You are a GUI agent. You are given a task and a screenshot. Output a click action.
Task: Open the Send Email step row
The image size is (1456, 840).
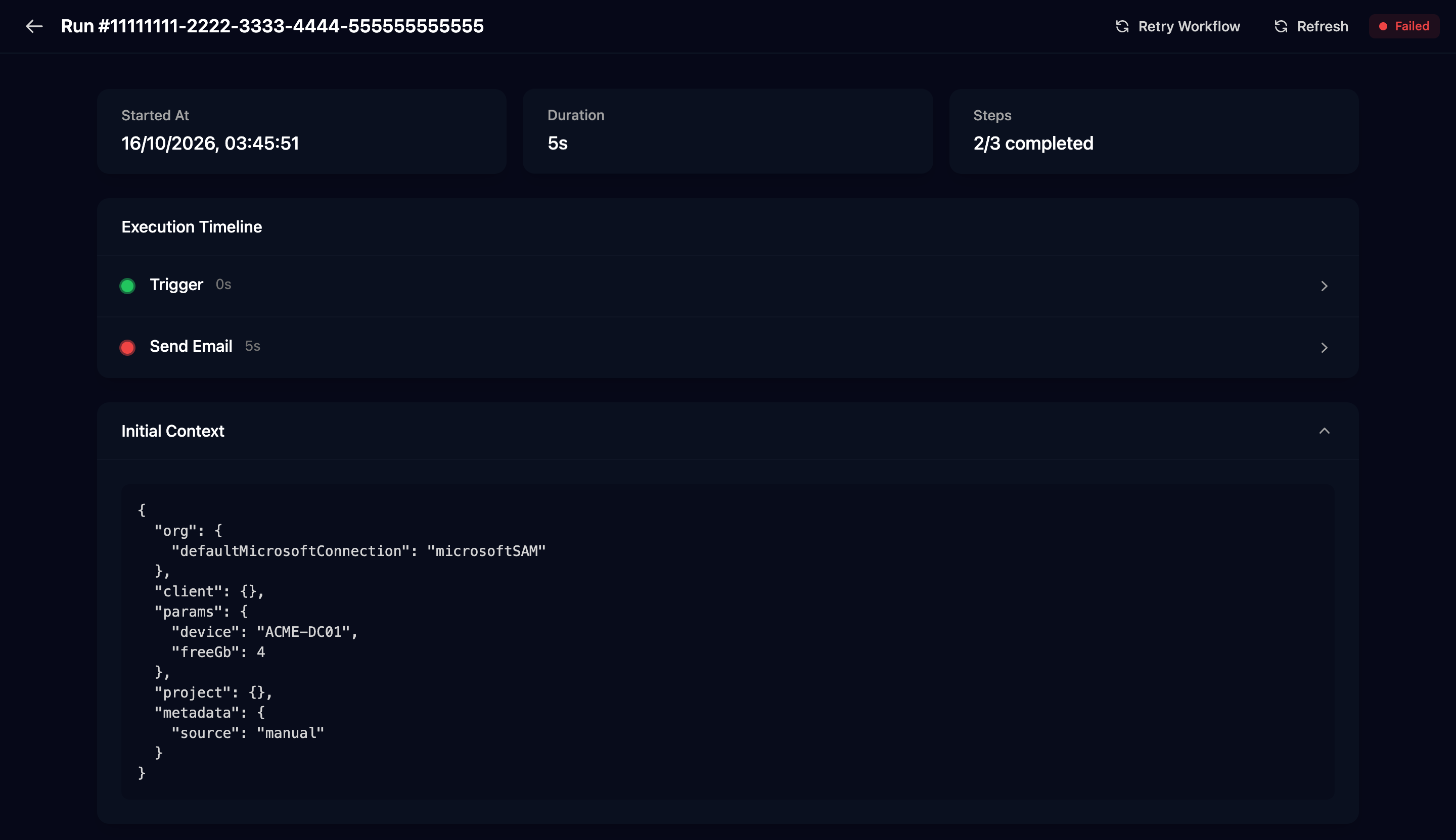coord(727,347)
